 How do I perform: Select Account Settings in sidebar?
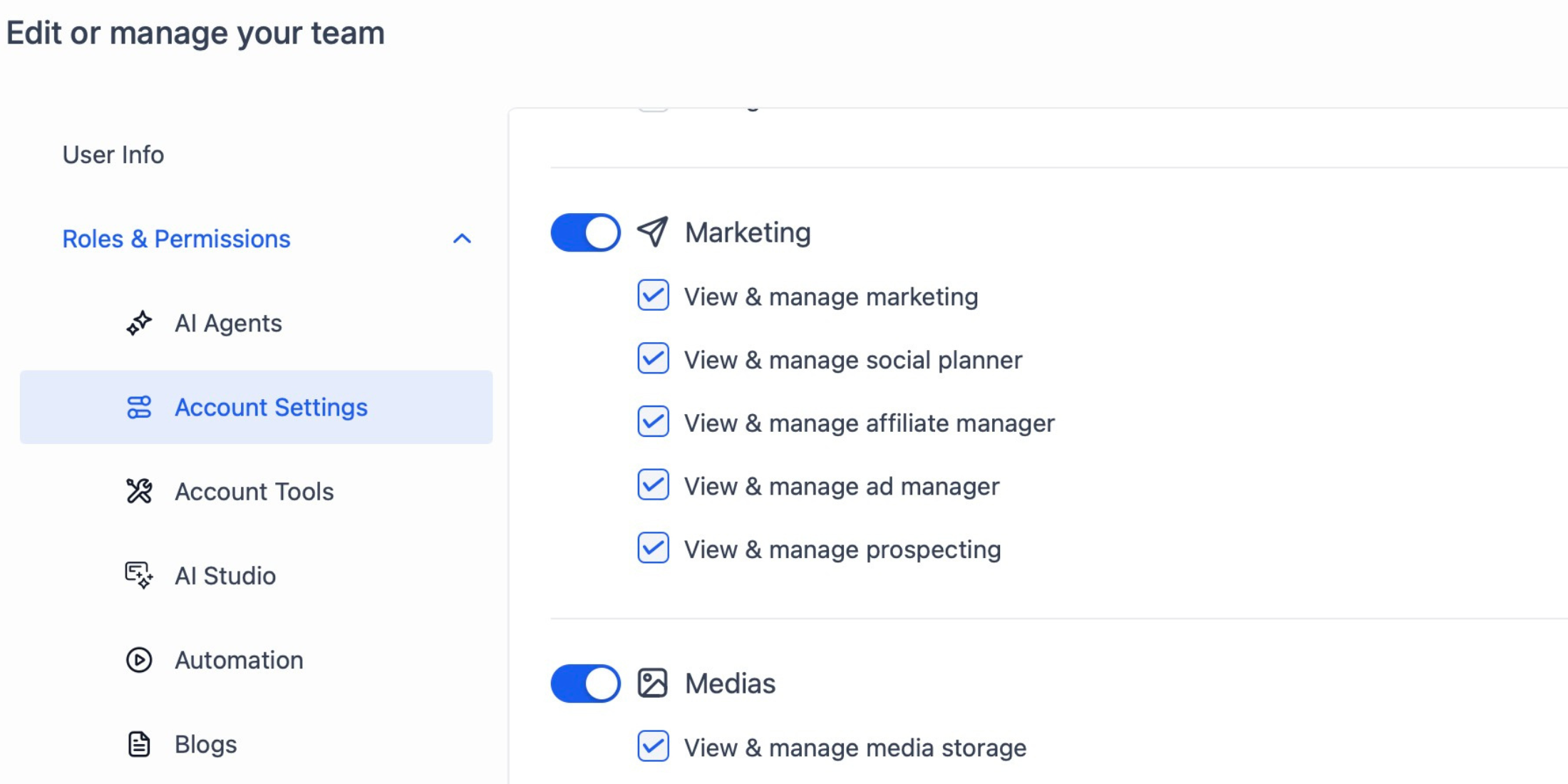click(256, 407)
